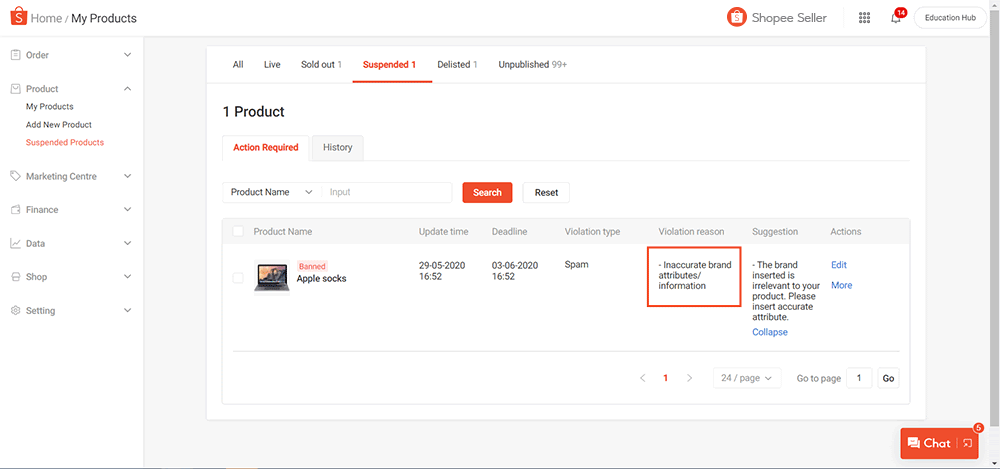Image resolution: width=1000 pixels, height=469 pixels.
Task: Expand the chat window using the pop-out icon
Action: click(967, 443)
